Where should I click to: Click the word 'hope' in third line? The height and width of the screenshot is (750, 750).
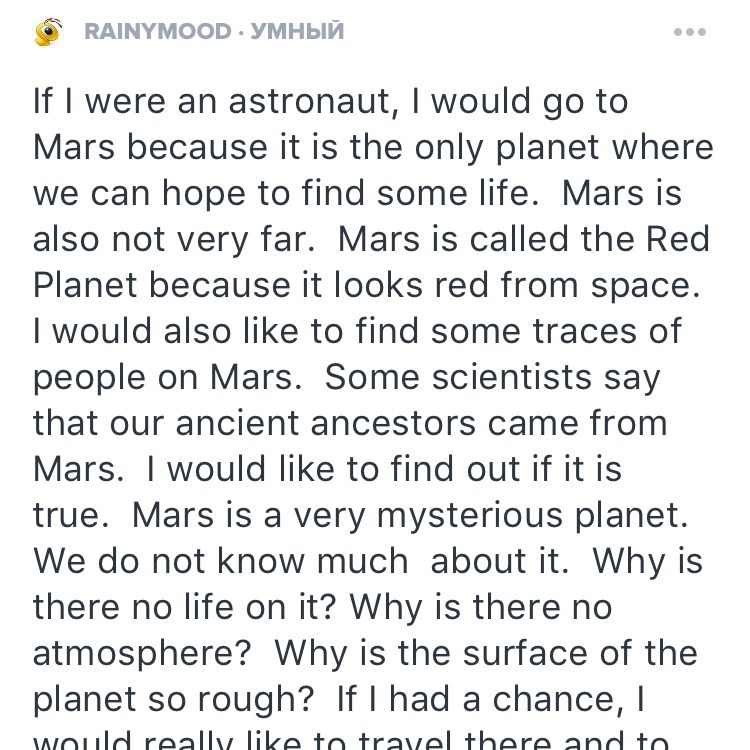[204, 193]
